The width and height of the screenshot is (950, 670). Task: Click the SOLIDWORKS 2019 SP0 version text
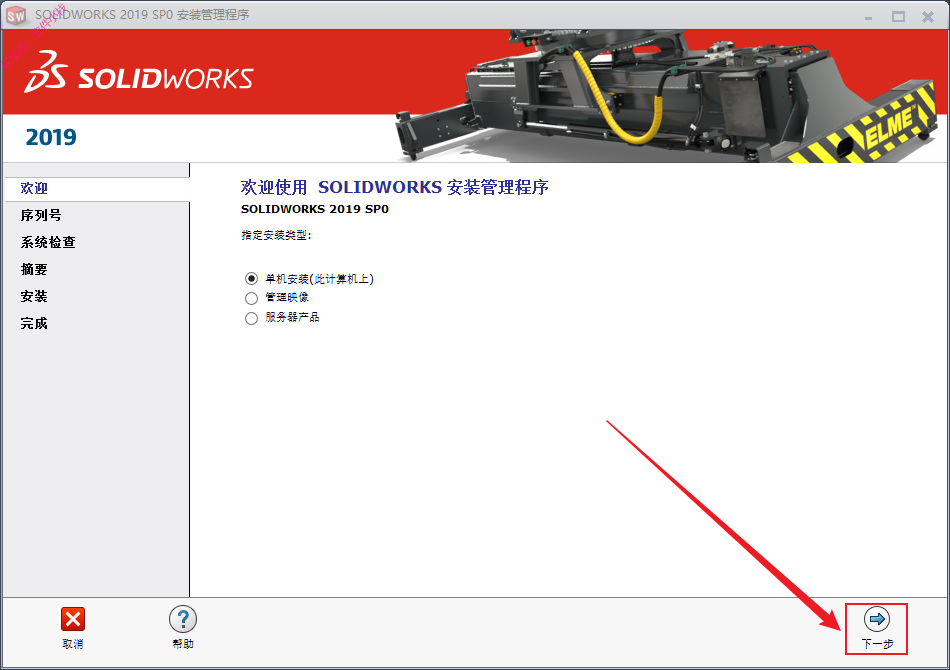coord(314,209)
